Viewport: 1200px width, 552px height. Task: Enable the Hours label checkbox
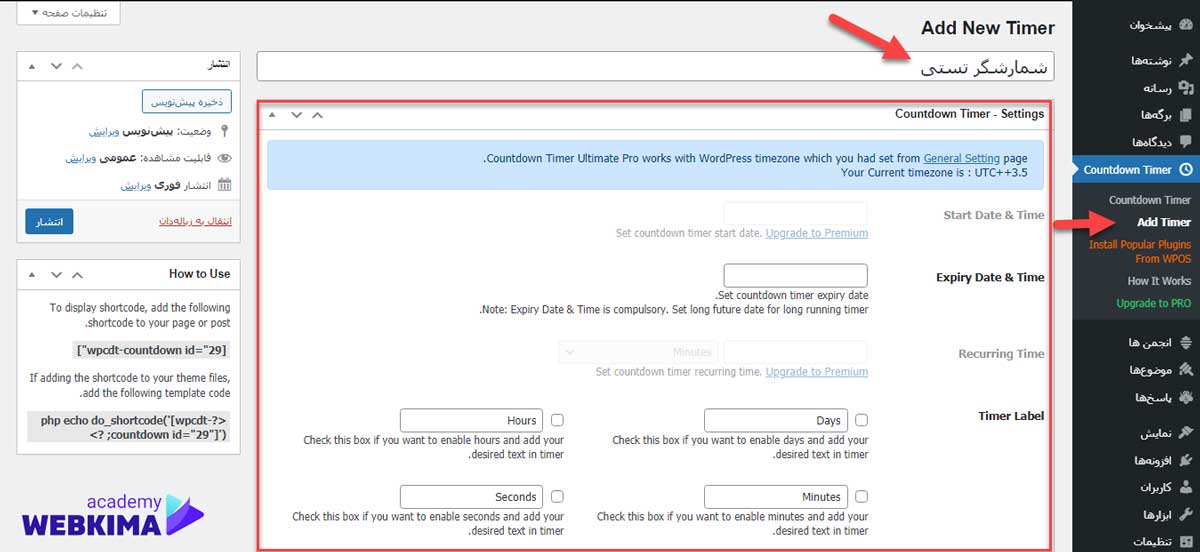[557, 421]
